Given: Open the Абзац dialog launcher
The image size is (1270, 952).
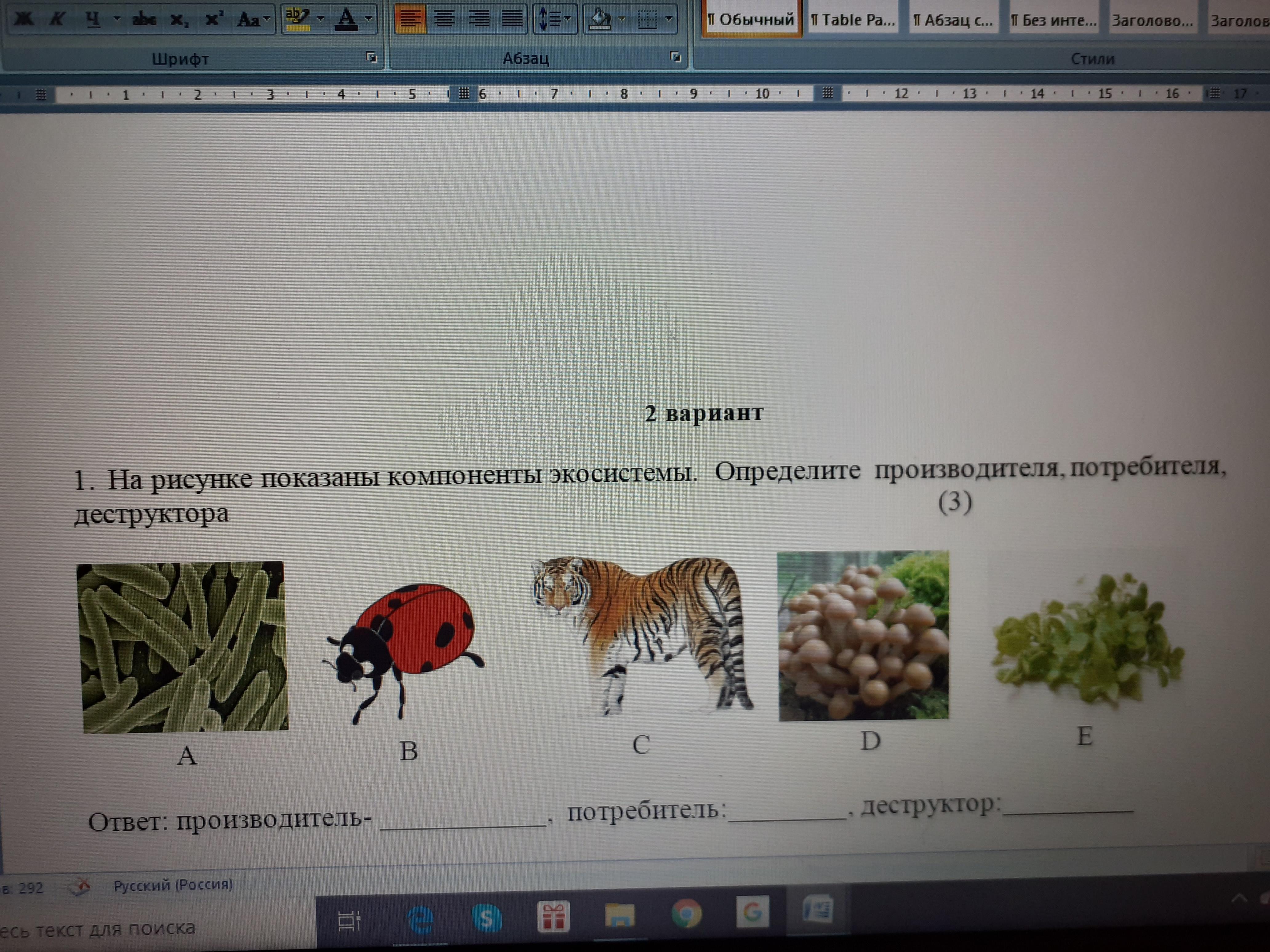Looking at the screenshot, I should pos(675,57).
